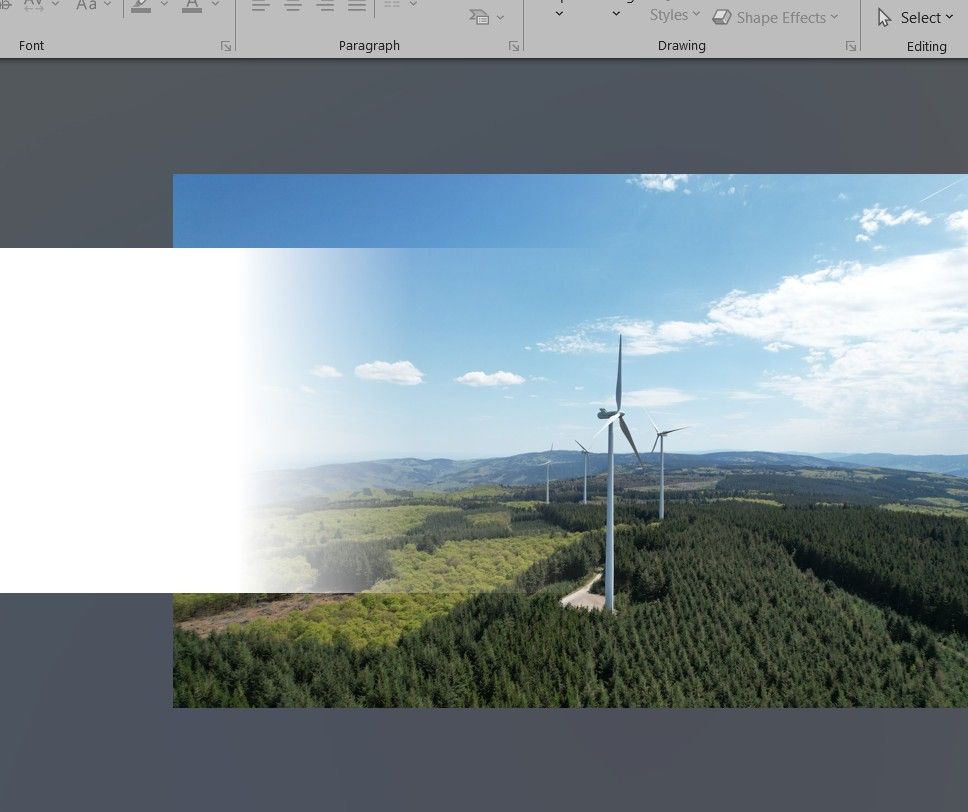Expand the Convert to SmartArt dropdown arrow
Screen dimensions: 968x812
pyautogui.click(x=500, y=17)
